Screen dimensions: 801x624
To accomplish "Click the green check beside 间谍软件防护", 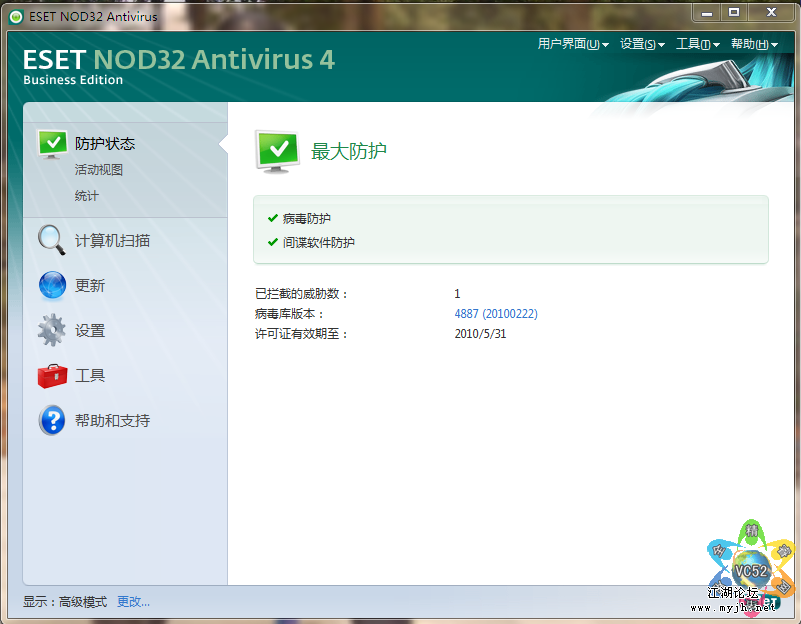I will click(x=273, y=242).
